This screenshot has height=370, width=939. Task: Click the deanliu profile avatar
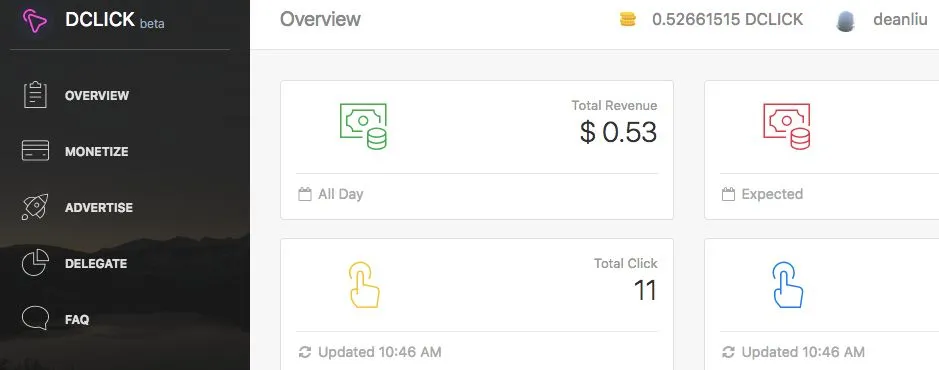(845, 22)
